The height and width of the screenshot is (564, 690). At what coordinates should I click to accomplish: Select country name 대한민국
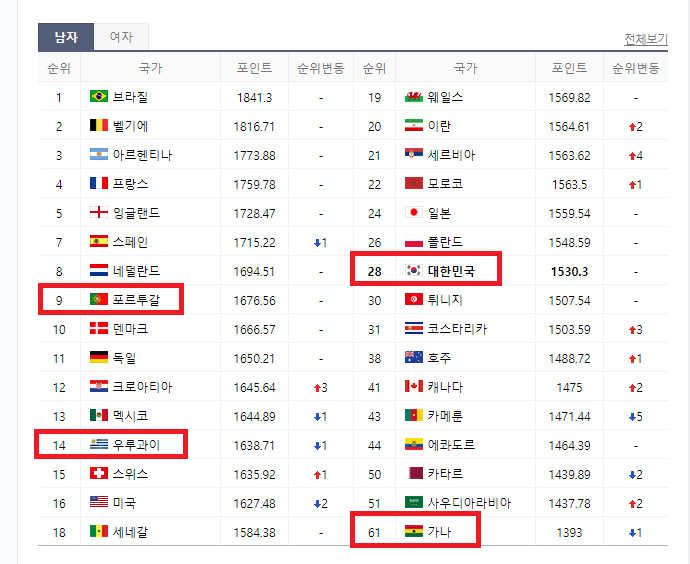(451, 271)
